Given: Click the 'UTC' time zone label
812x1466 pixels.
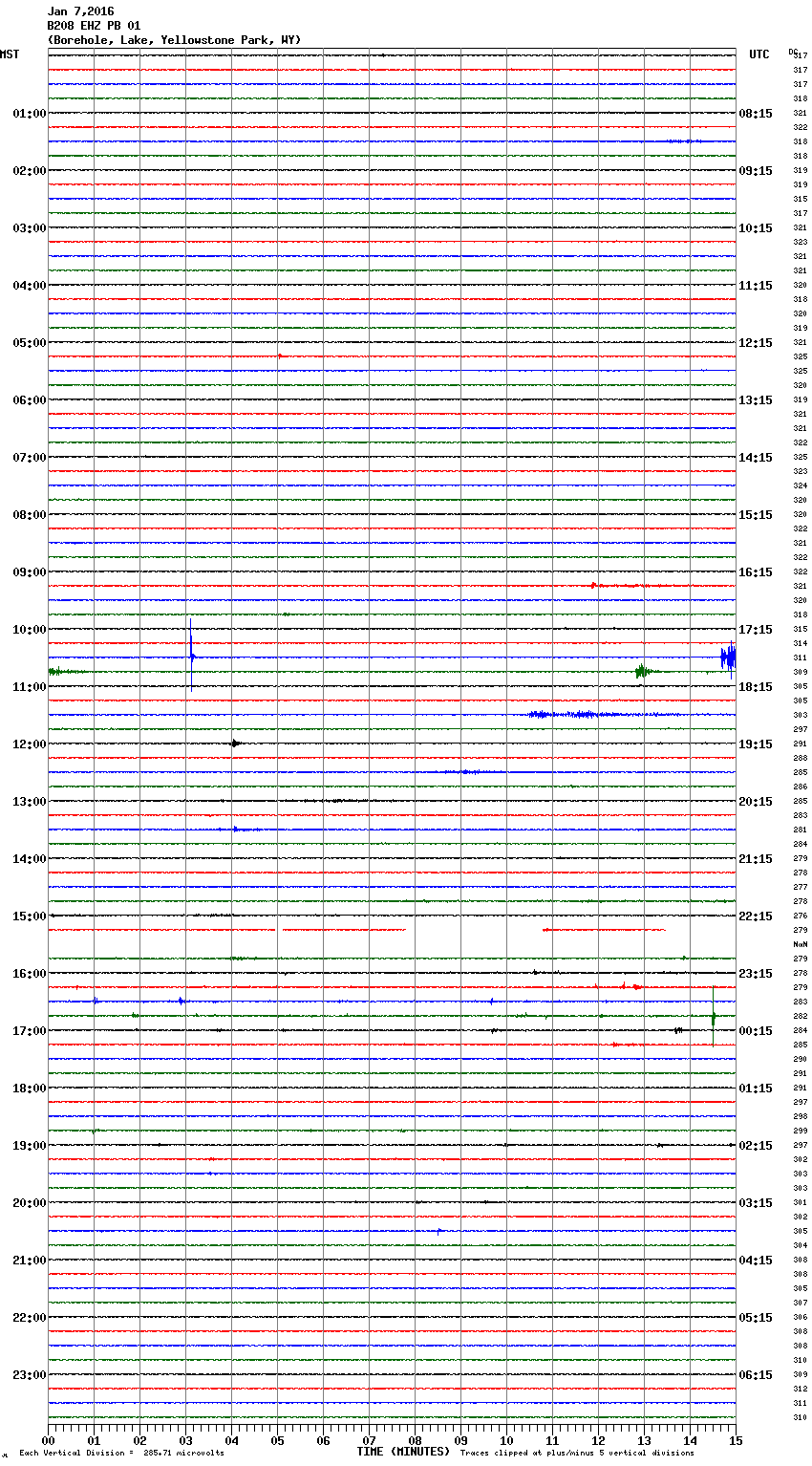Looking at the screenshot, I should pos(759,54).
